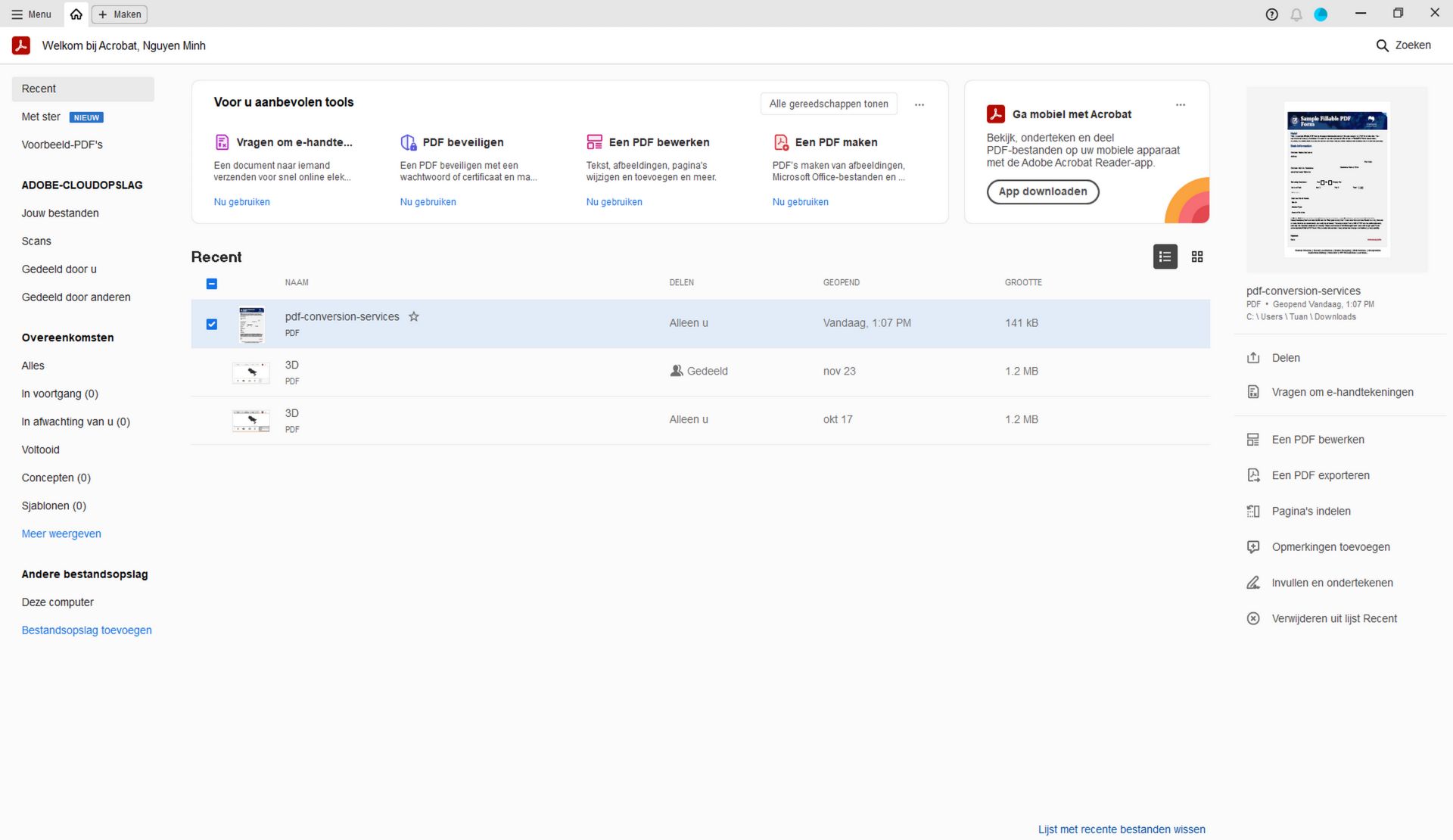
Task: Click the select-all checkbox above the file list
Action: pyautogui.click(x=212, y=284)
